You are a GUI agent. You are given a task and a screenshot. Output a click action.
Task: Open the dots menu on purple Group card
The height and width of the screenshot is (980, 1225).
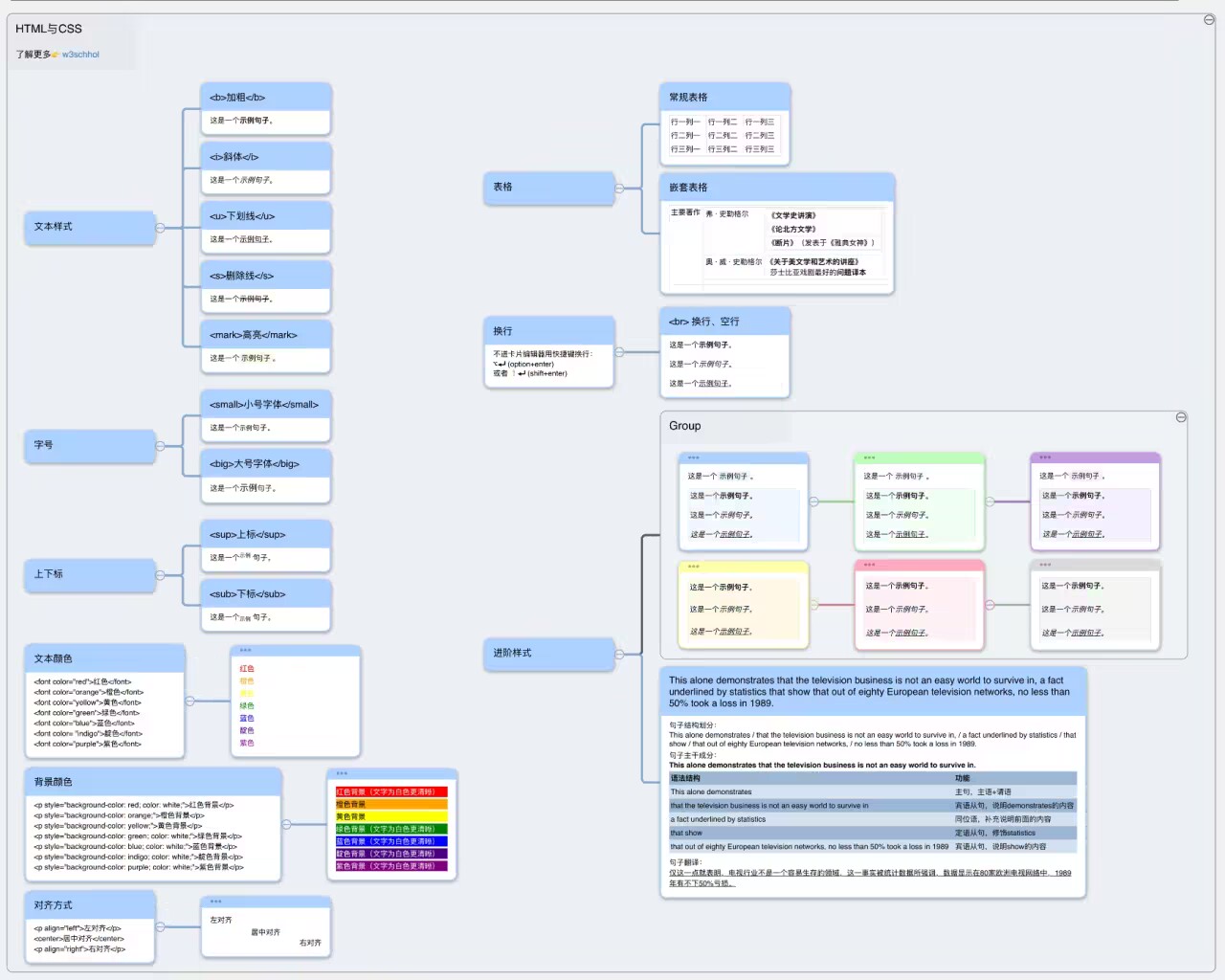1045,457
